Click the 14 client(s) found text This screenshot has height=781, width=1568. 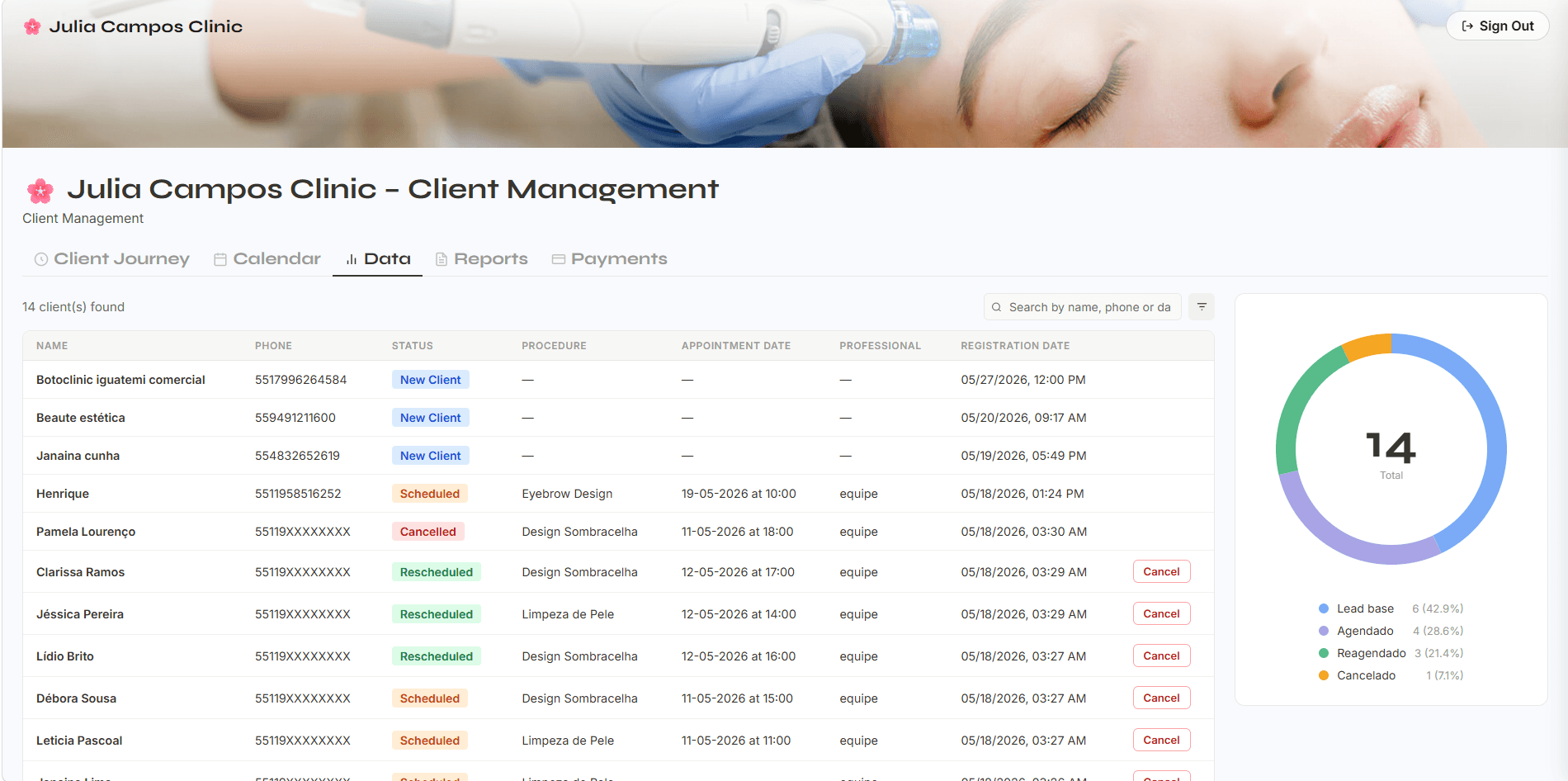[x=73, y=307]
